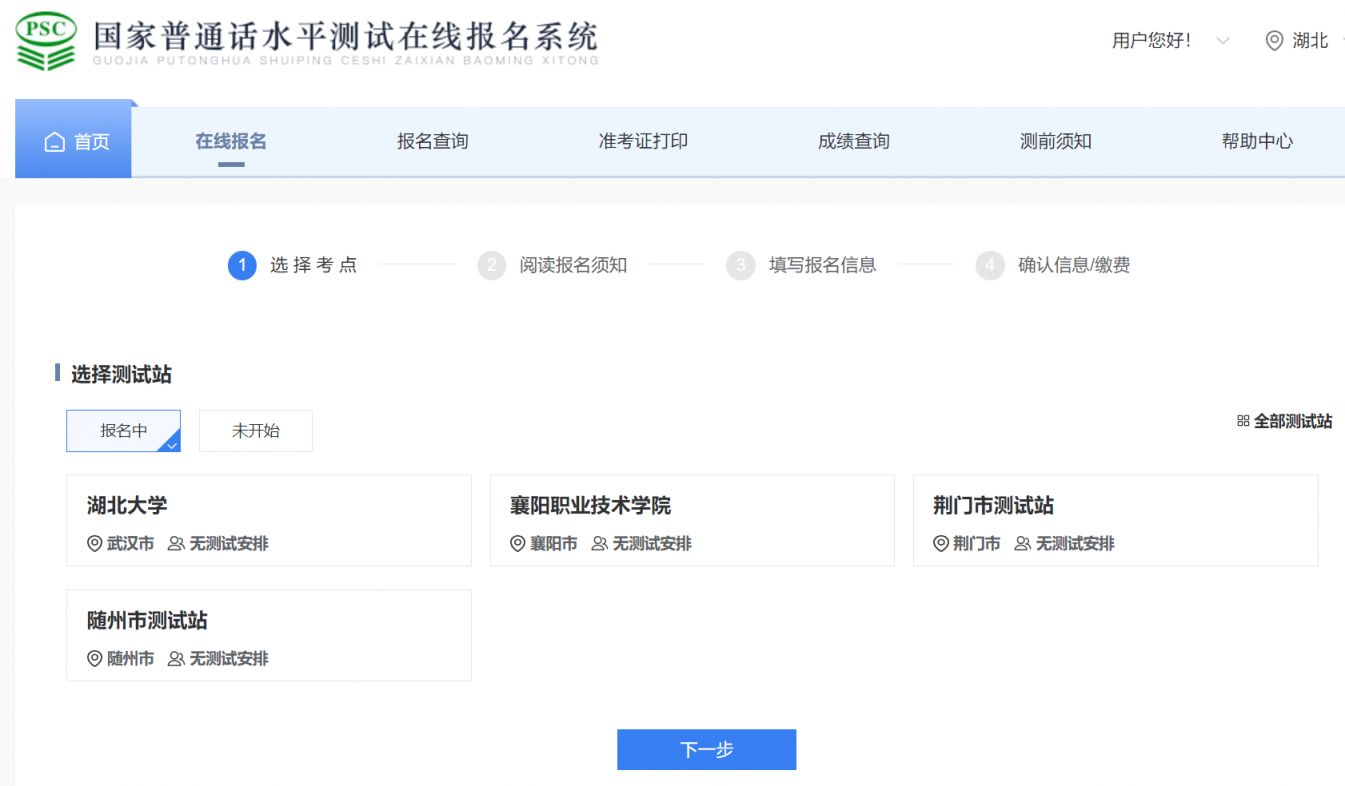Select the 荆门市测试站 card
Screen dimensions: 1345x786
pyautogui.click(x=1116, y=521)
